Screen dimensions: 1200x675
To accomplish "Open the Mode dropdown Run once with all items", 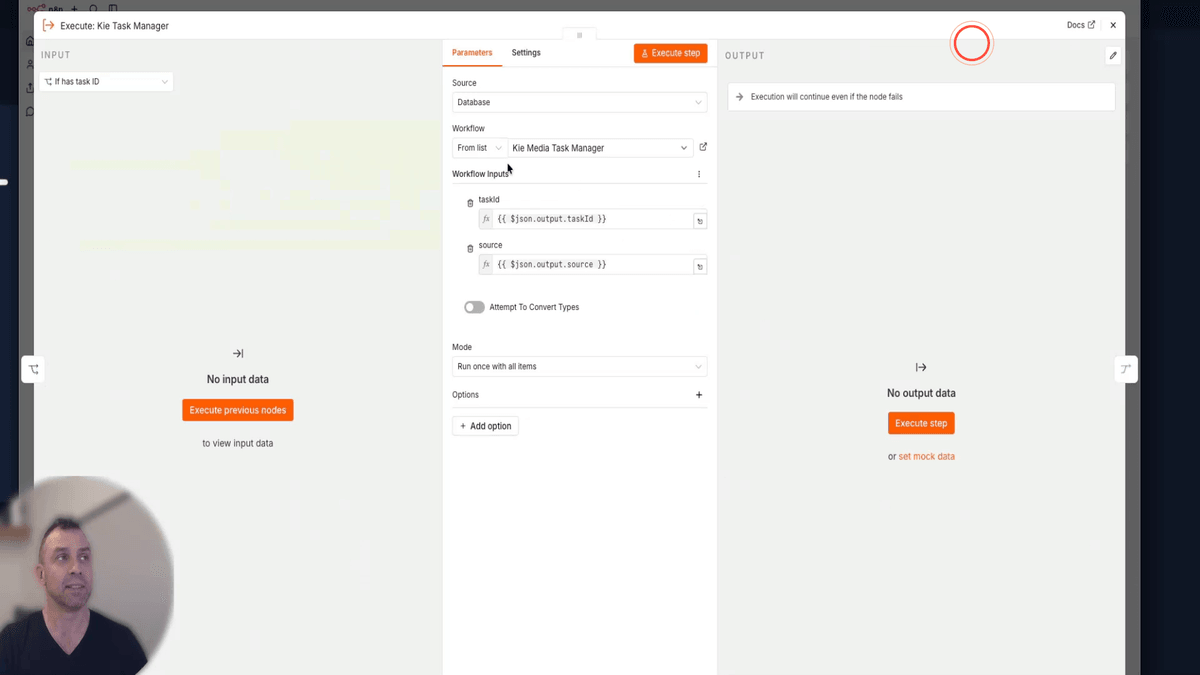I will coord(579,367).
